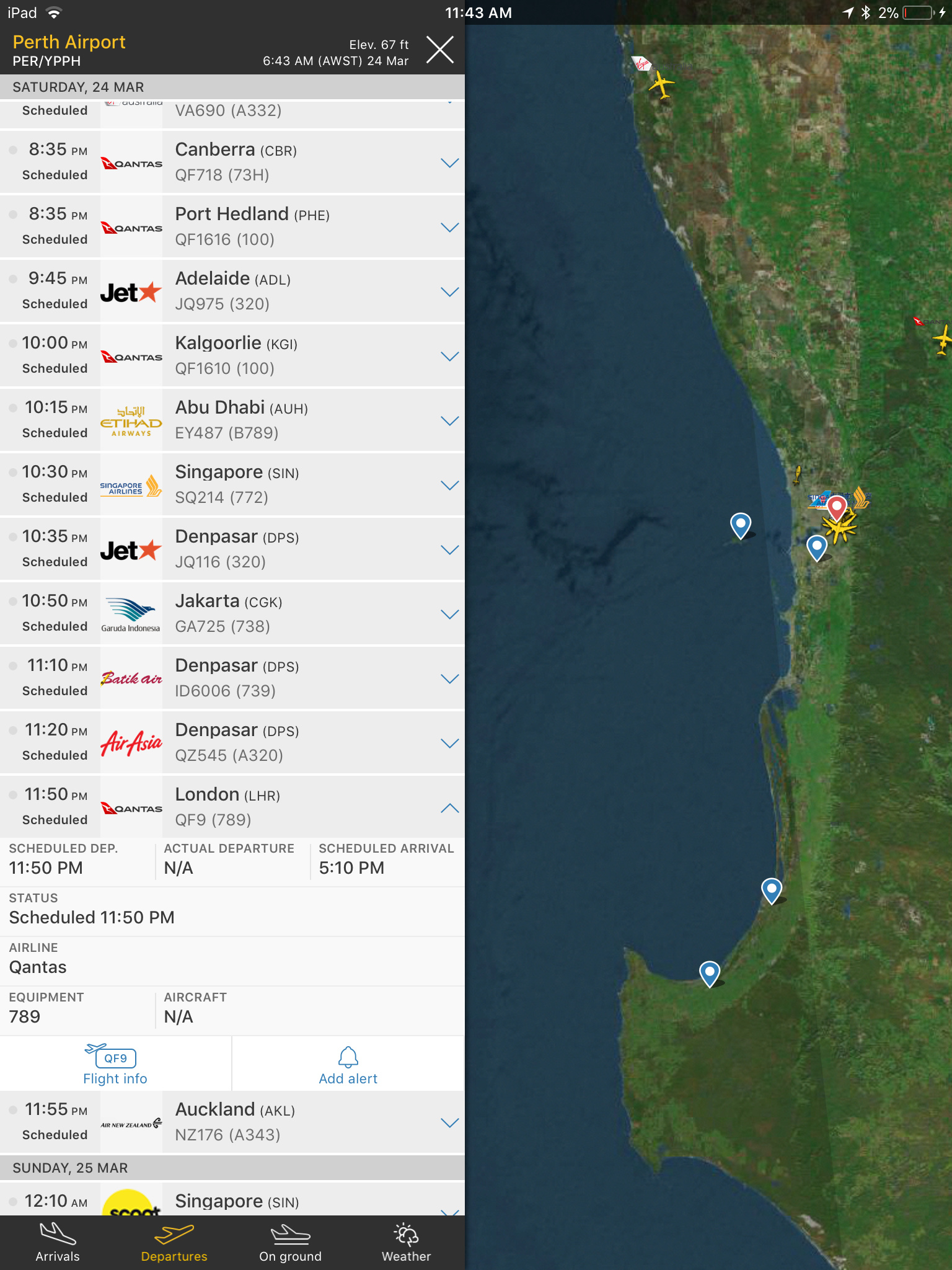Open the On ground tab

pyautogui.click(x=290, y=1243)
